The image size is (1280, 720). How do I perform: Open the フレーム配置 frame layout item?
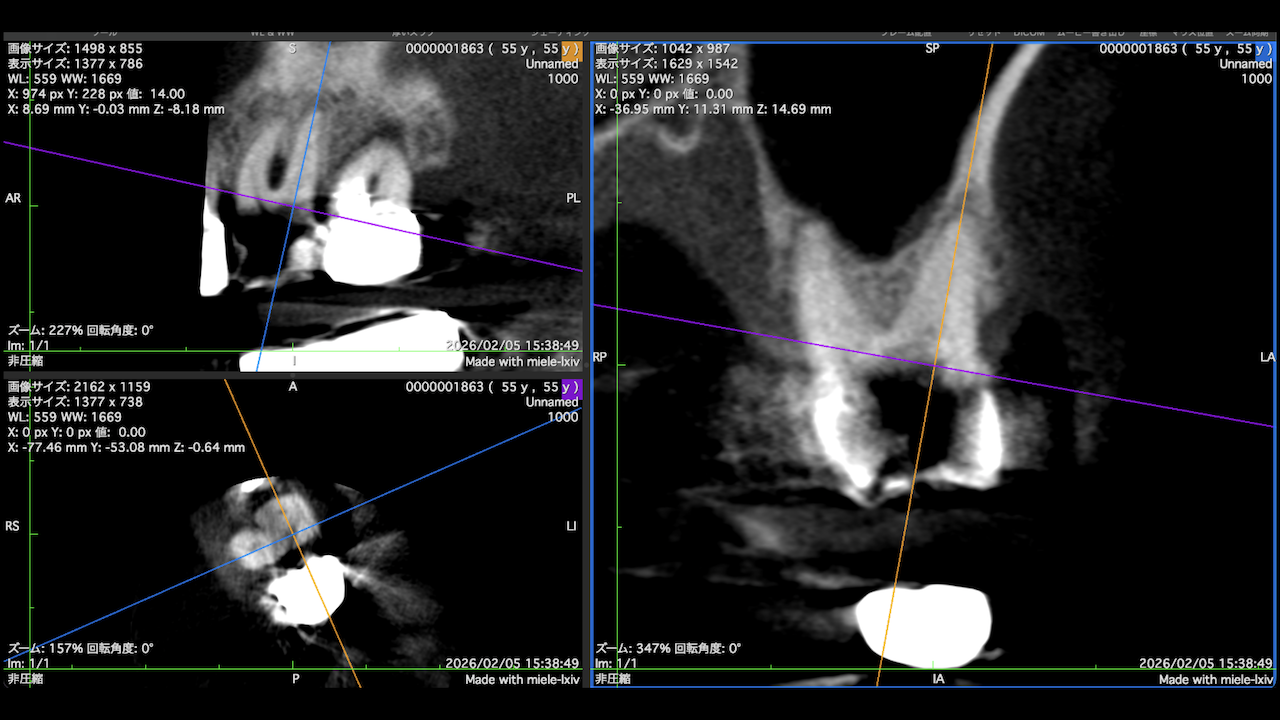point(906,33)
